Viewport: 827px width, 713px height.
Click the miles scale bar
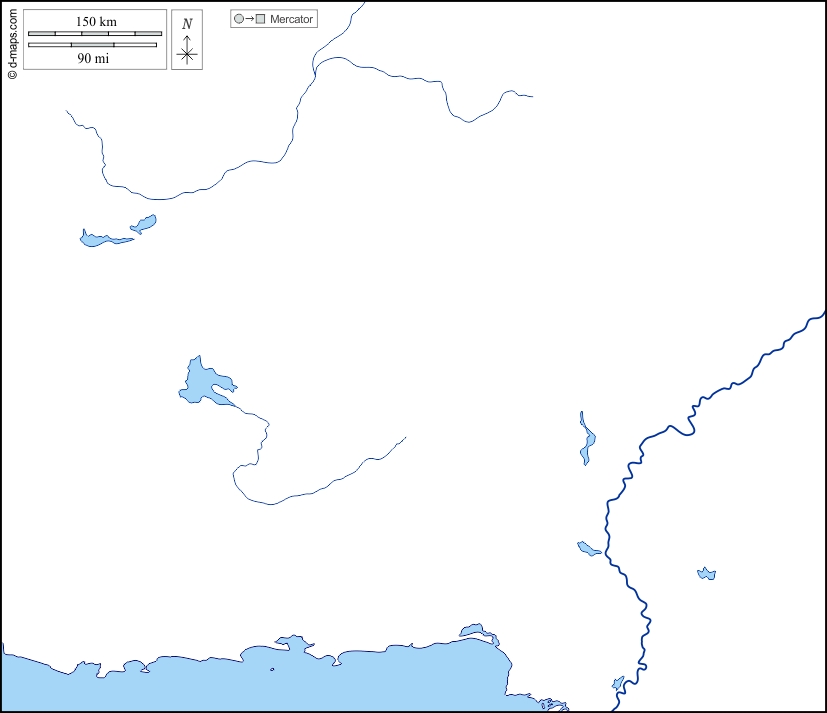click(92, 45)
